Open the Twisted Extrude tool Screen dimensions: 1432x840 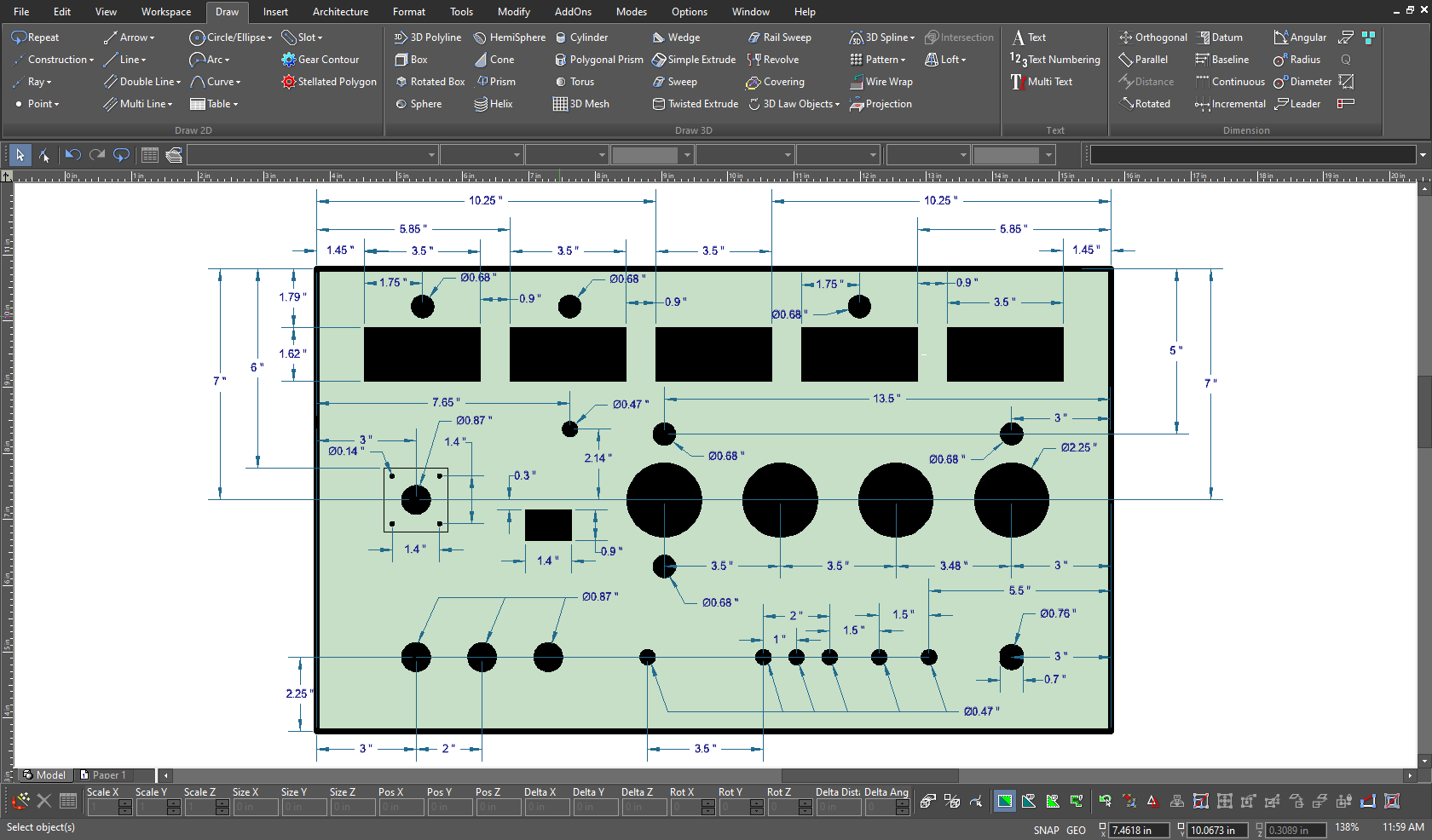point(695,103)
